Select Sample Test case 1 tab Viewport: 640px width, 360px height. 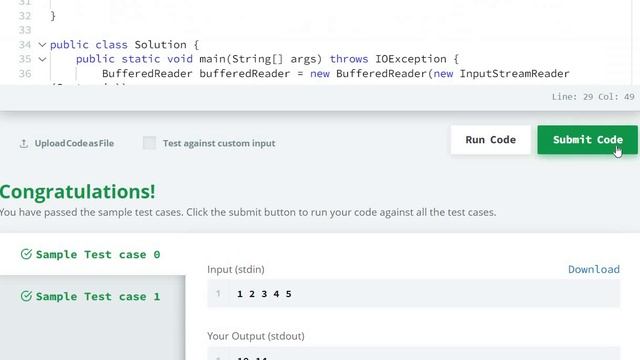point(93,296)
